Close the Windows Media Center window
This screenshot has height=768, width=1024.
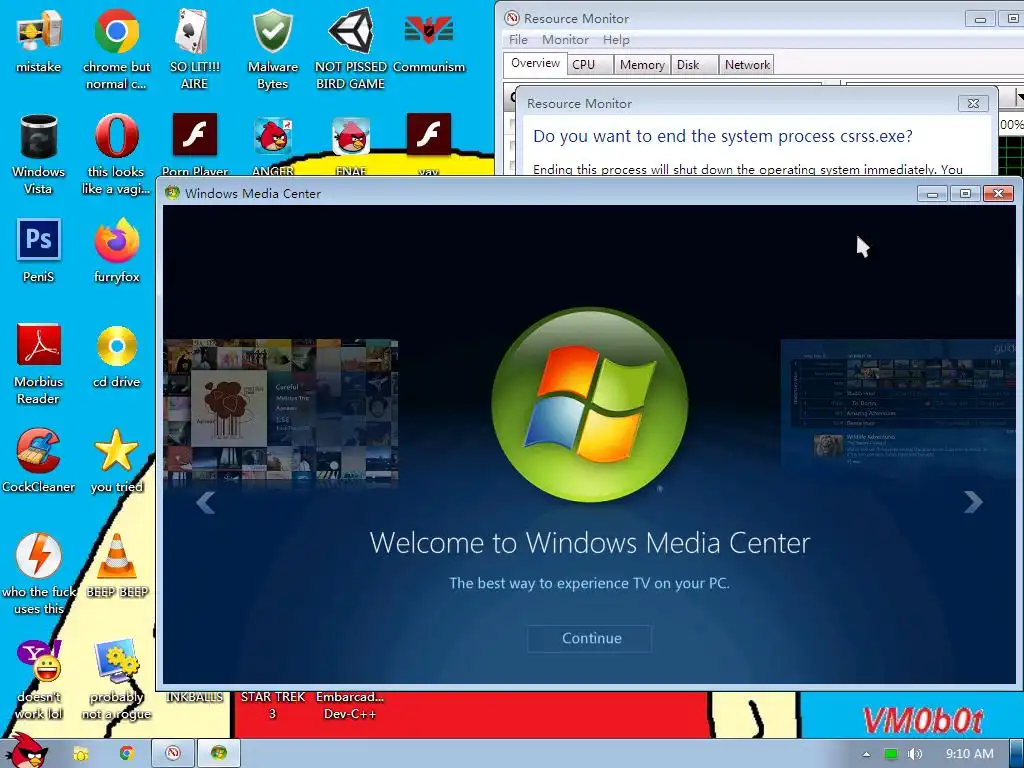click(999, 193)
